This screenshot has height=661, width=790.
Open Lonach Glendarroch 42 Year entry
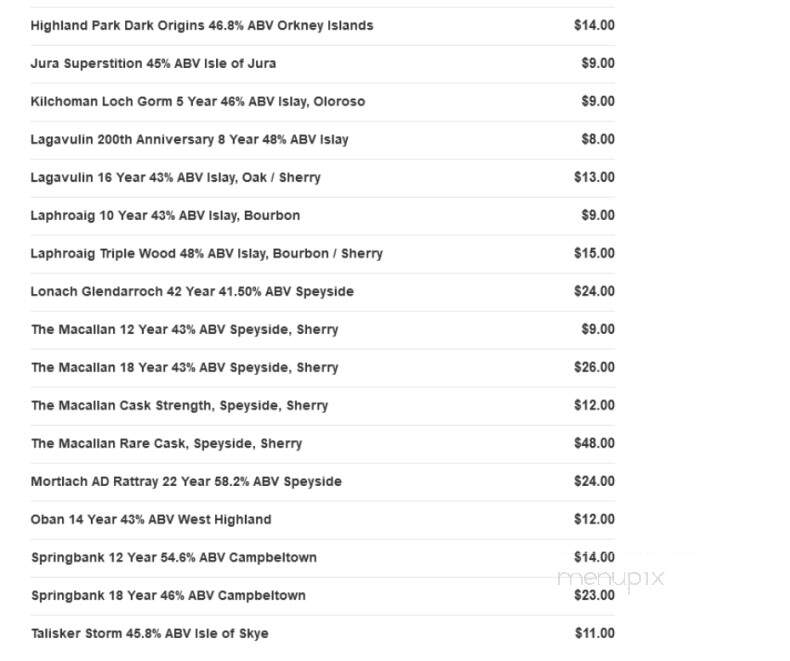pos(322,292)
